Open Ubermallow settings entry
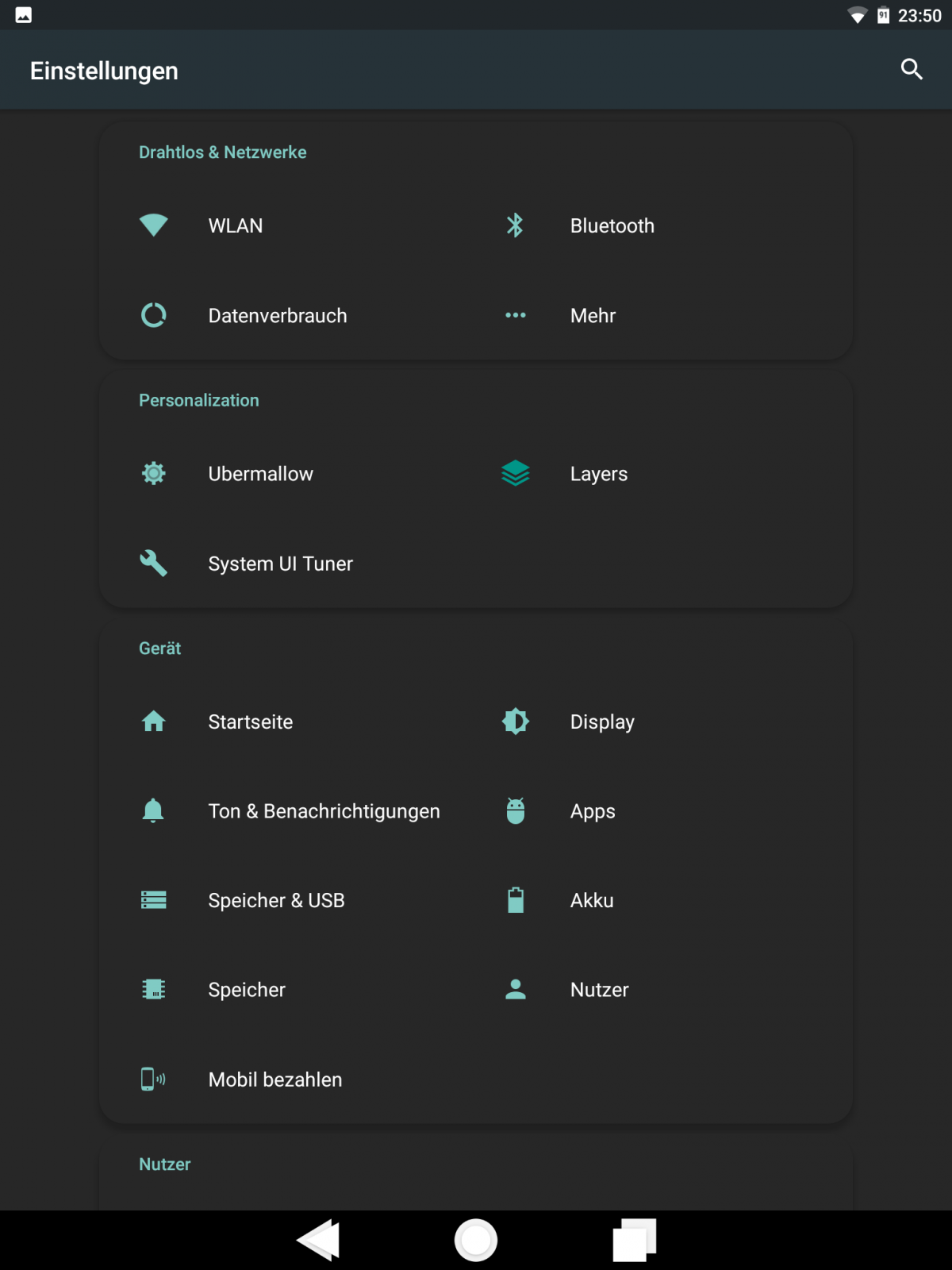The height and width of the screenshot is (1270, 952). pos(260,474)
